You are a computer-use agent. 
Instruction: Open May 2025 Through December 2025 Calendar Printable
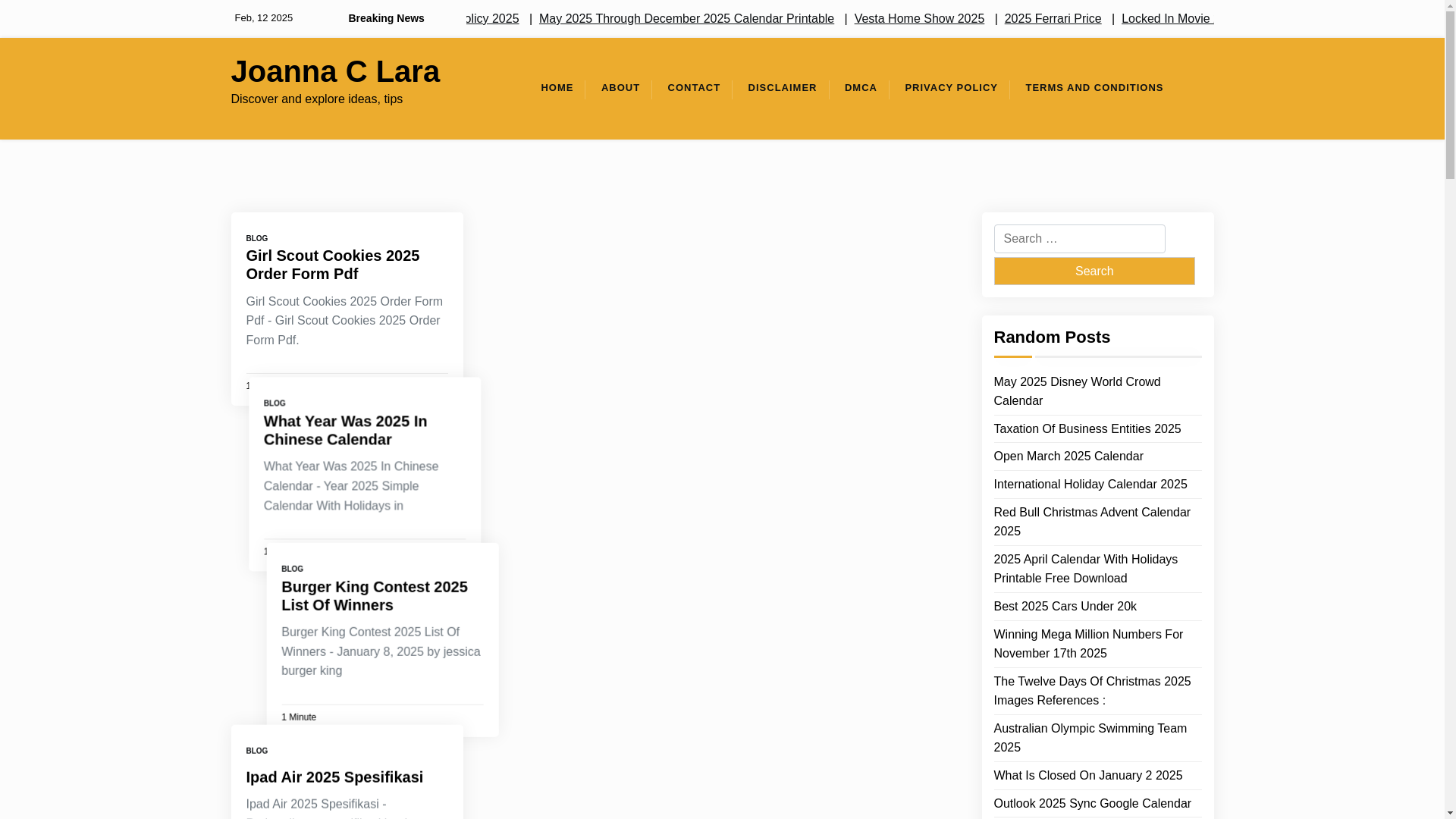tap(686, 18)
